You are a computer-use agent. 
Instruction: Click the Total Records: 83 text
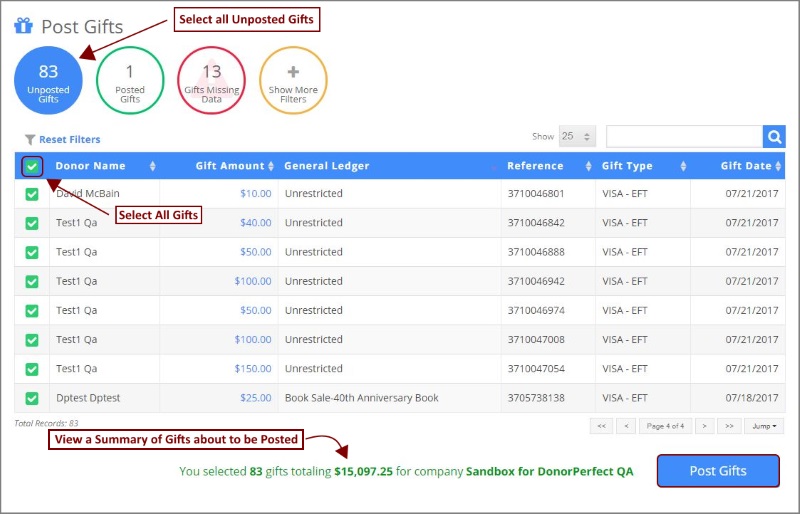pos(46,423)
